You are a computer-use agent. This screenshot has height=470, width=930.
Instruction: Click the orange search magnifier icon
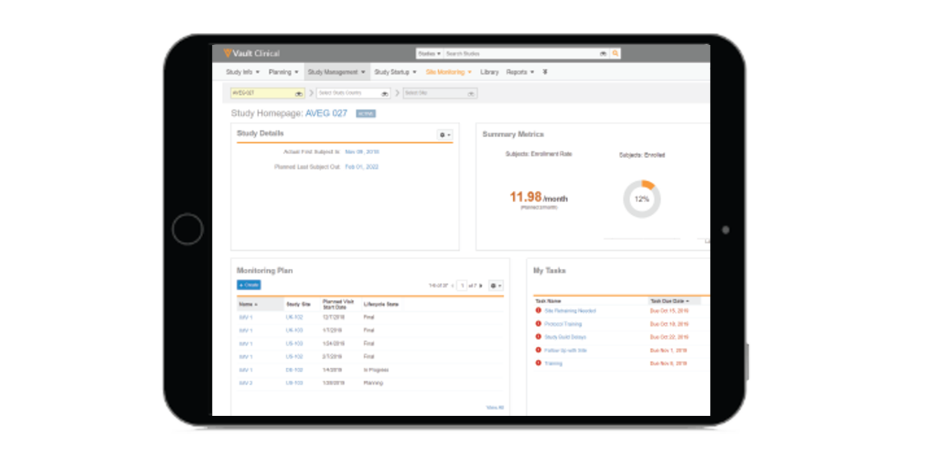click(616, 53)
